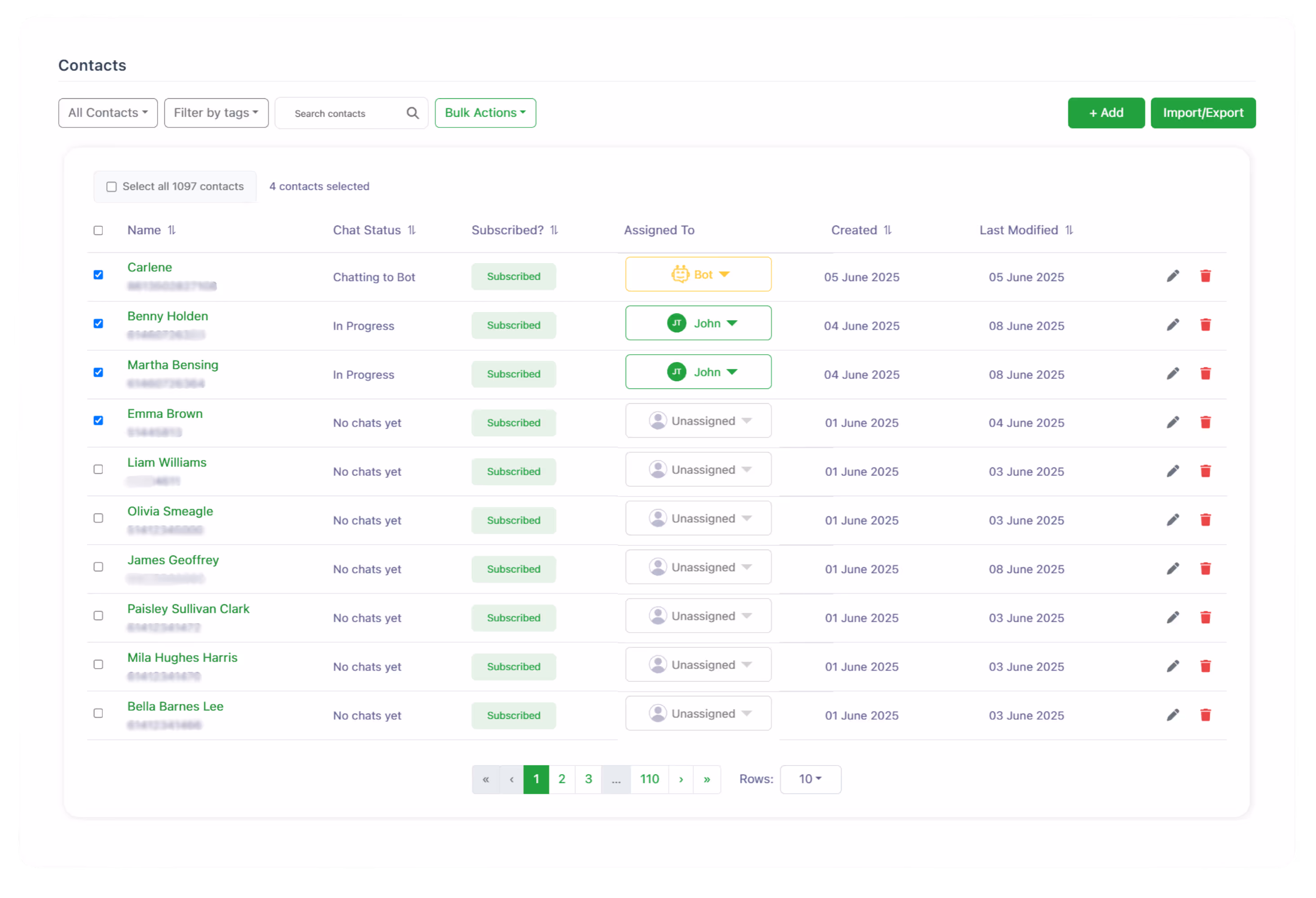Open Carlene's Bot assignment dropdown
This screenshot has height=898, width=1316.
point(698,275)
